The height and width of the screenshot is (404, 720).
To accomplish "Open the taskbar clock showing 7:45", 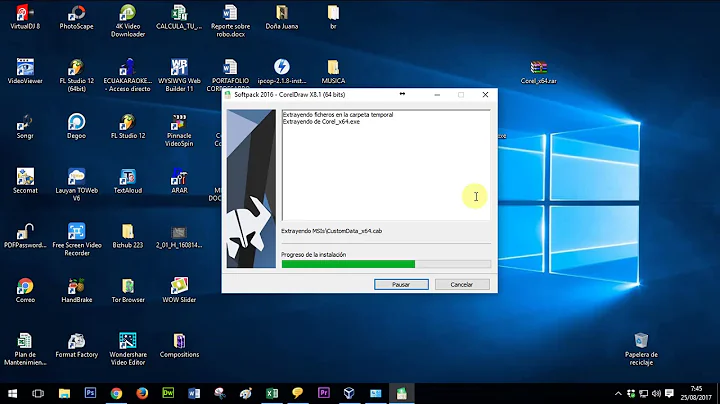I will click(696, 393).
